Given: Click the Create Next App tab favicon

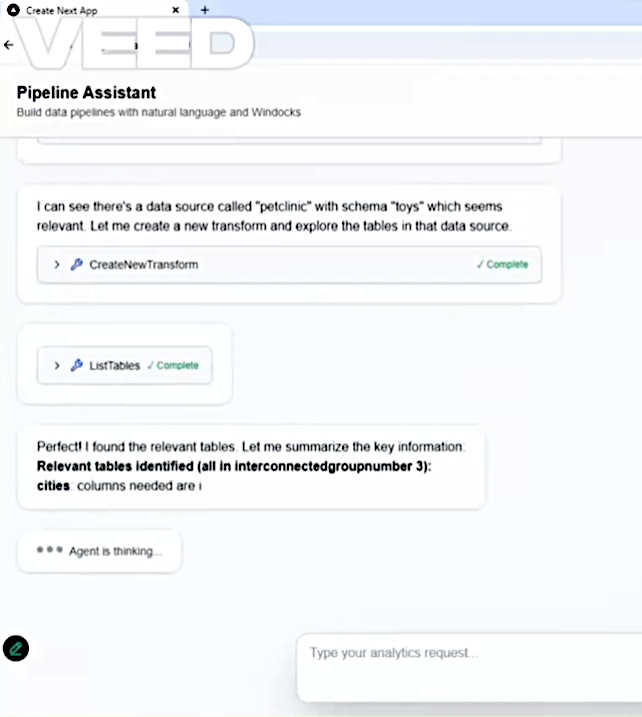Looking at the screenshot, I should point(14,9).
